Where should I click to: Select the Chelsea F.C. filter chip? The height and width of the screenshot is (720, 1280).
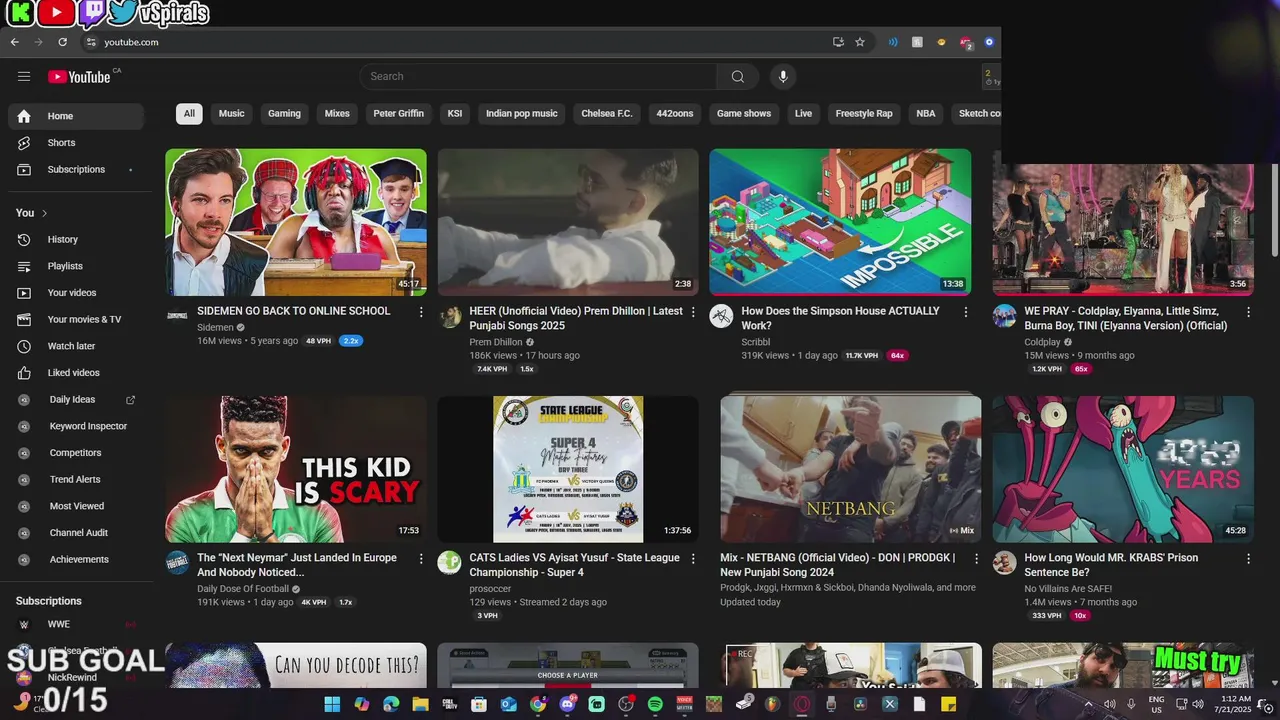click(x=607, y=114)
